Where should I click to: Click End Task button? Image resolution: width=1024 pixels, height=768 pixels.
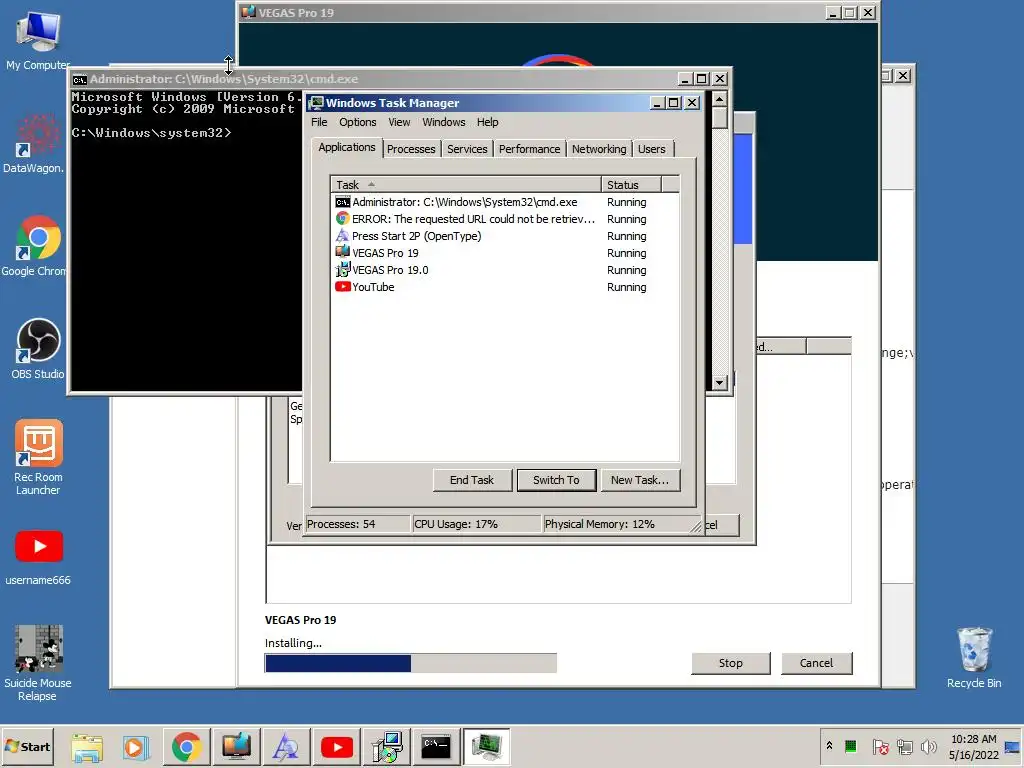tap(472, 480)
